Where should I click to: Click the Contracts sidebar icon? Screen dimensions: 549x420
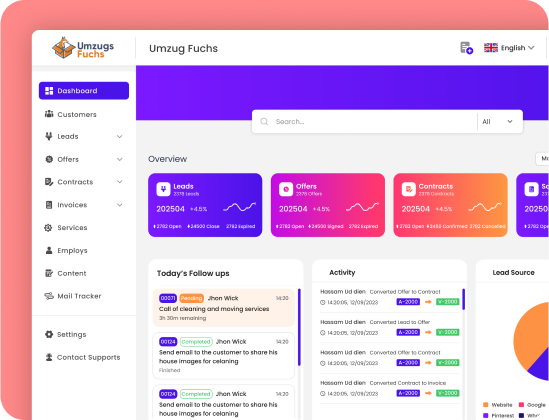click(x=49, y=182)
